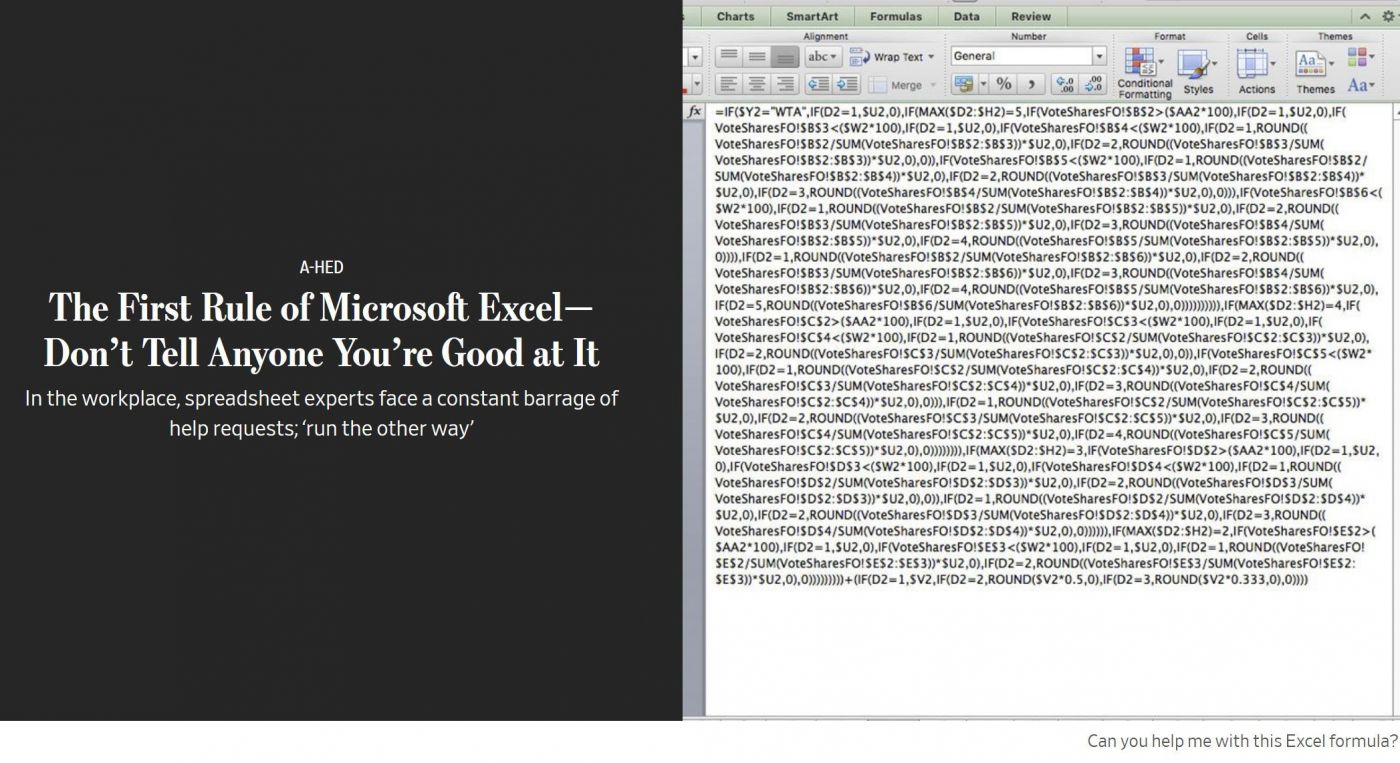This screenshot has height=763, width=1400.
Task: Click the fx insert function icon
Action: click(x=694, y=112)
